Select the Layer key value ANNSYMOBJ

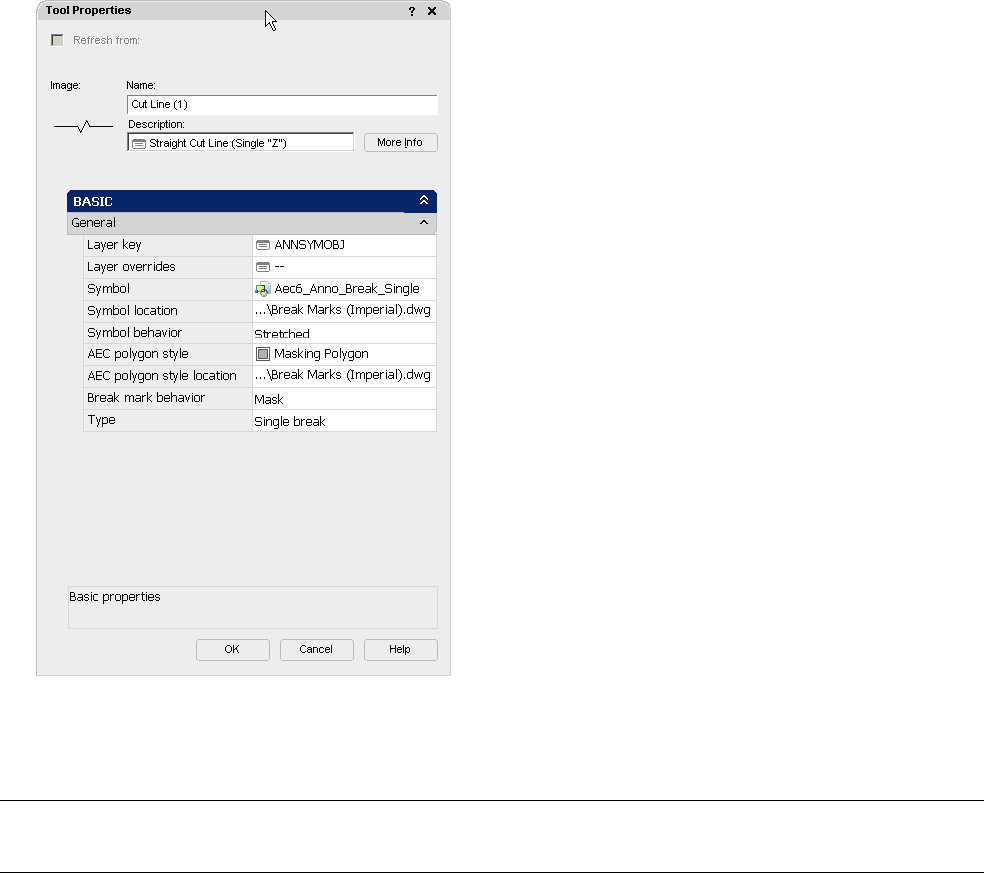[309, 245]
